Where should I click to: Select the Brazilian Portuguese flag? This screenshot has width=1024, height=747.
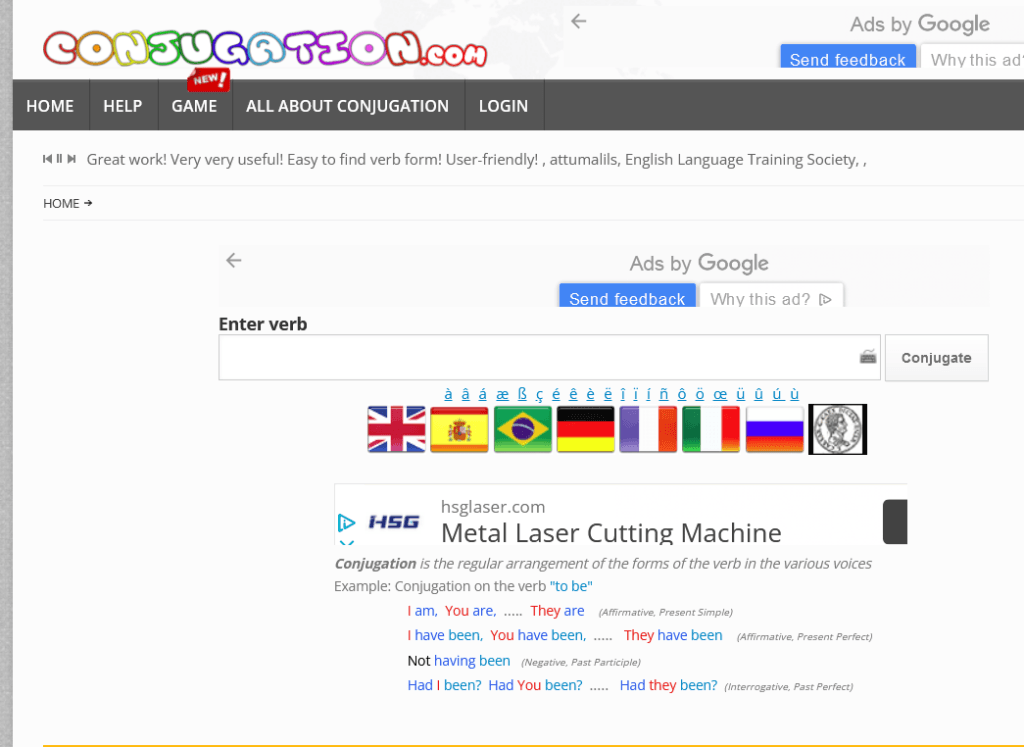(x=522, y=429)
